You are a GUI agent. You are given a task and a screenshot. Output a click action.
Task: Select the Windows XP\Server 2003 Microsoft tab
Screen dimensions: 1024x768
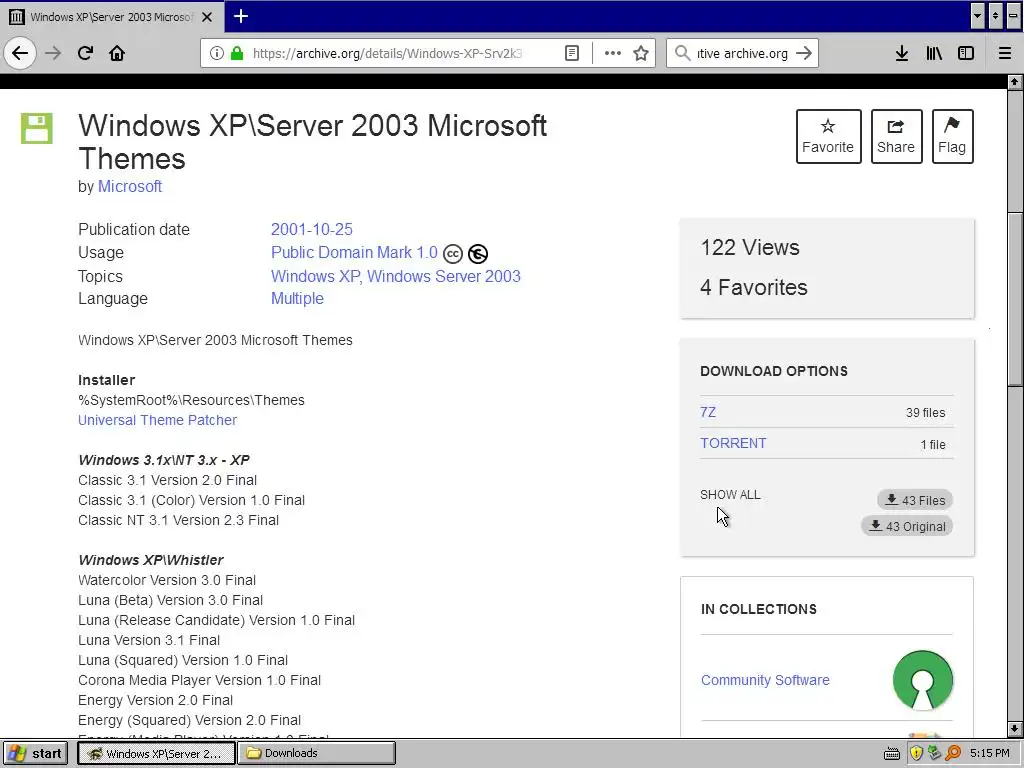click(111, 17)
